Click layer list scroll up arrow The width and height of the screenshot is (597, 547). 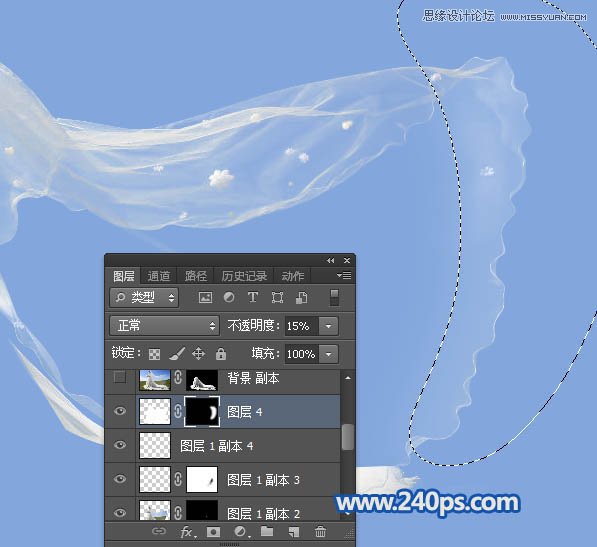pos(348,378)
